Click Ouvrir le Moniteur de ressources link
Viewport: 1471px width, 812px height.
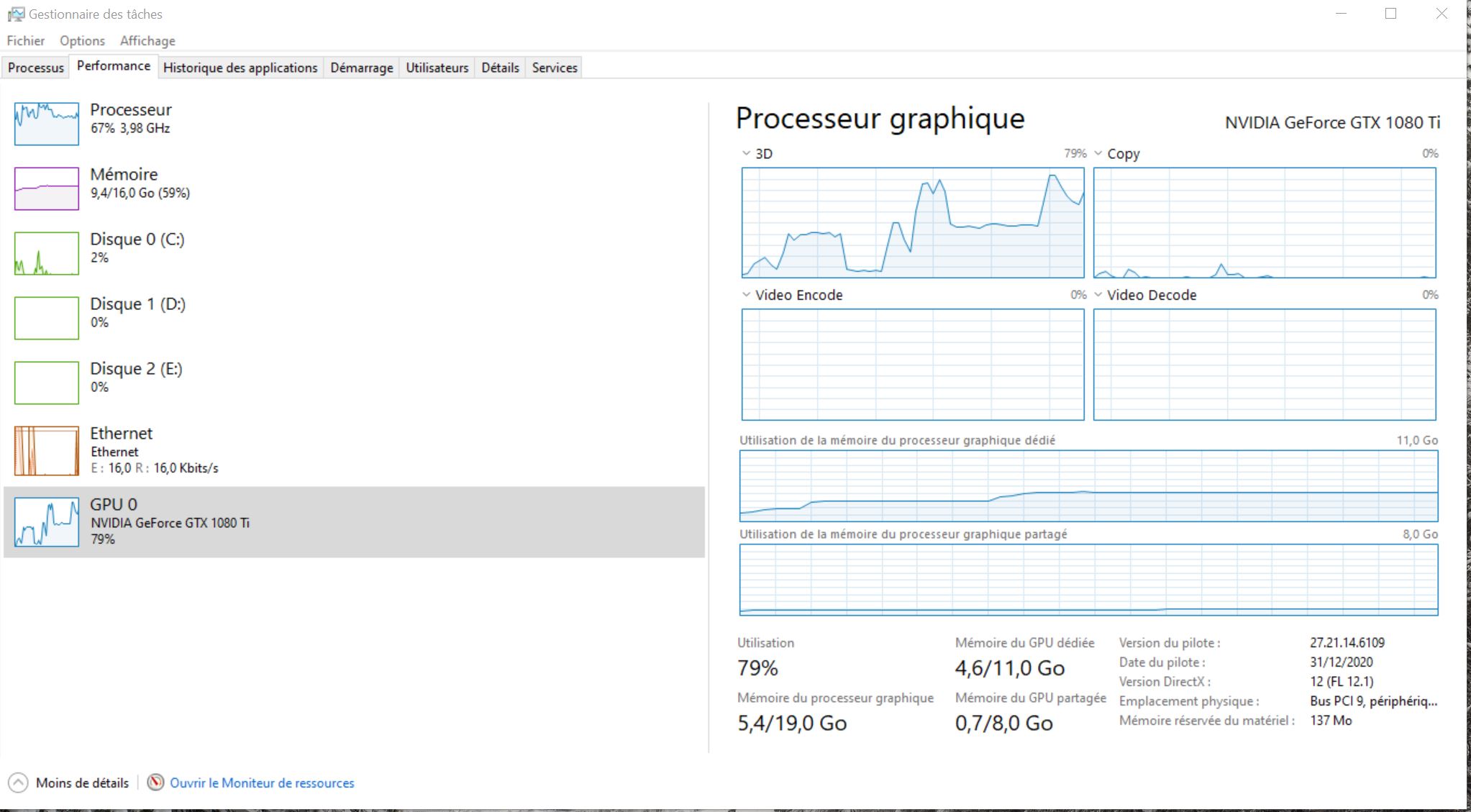tap(262, 783)
